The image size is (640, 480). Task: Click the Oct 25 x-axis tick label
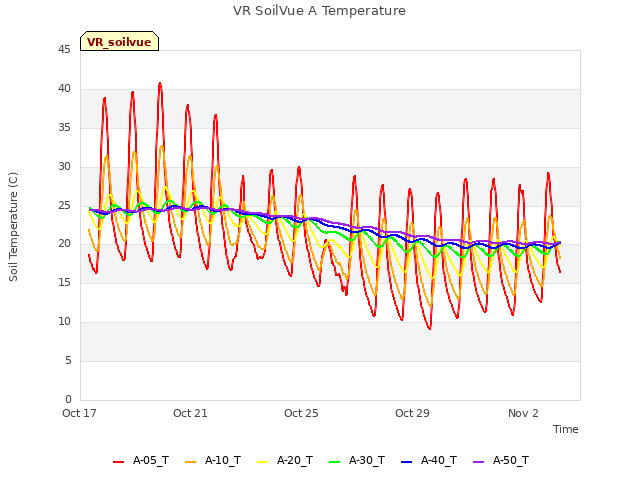pyautogui.click(x=301, y=413)
